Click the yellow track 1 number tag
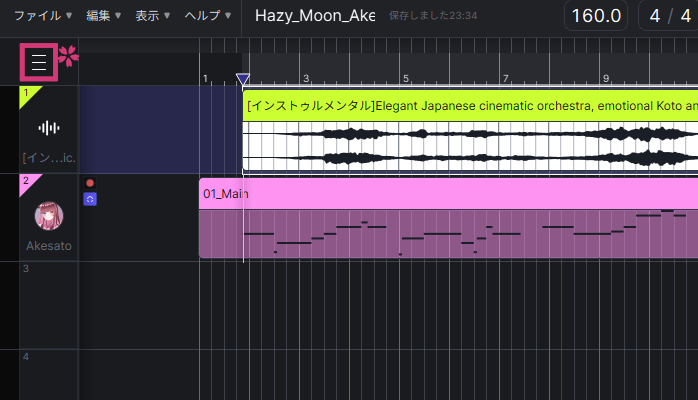The image size is (698, 400). [x=27, y=93]
